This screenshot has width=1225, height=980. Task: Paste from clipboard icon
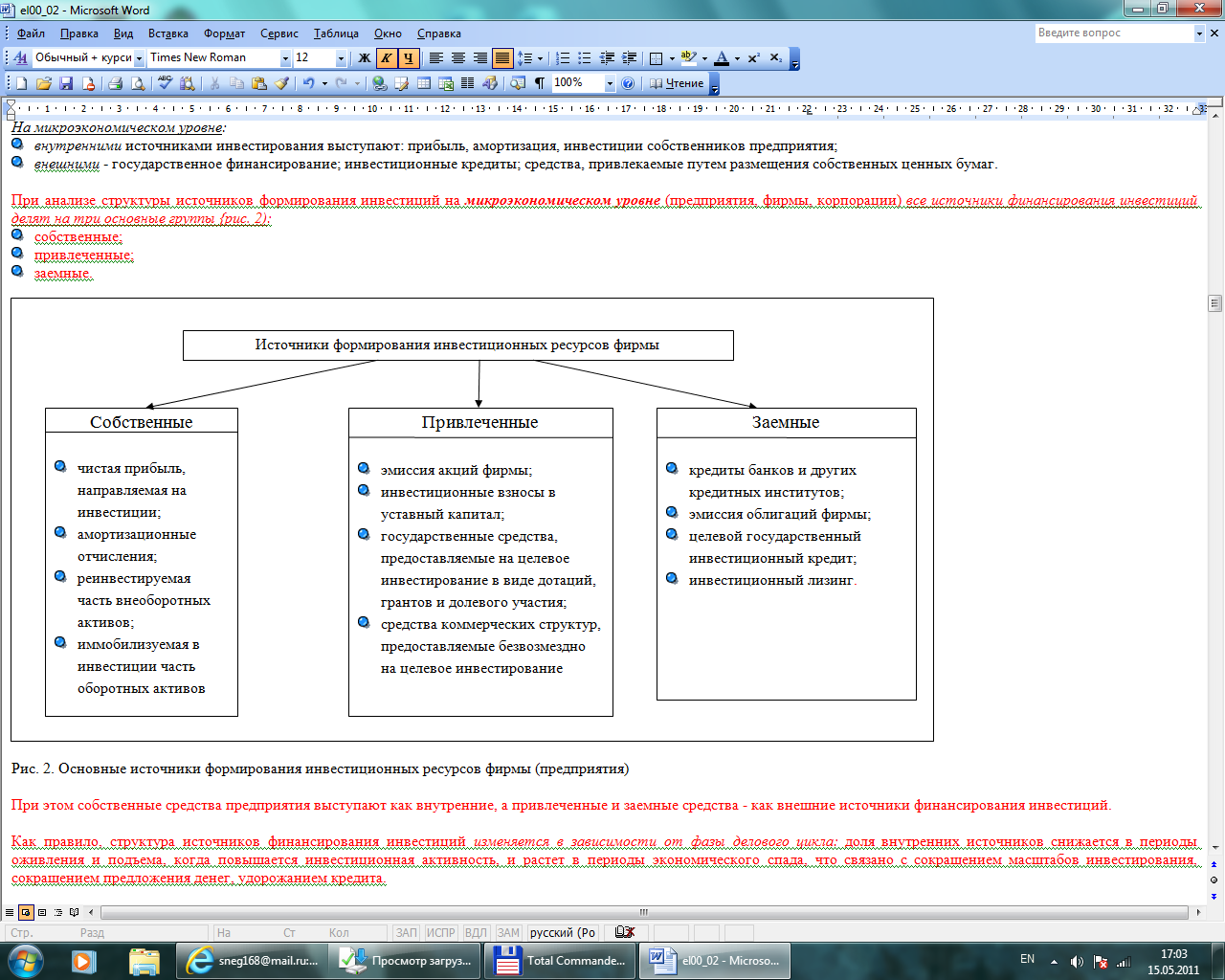point(259,83)
